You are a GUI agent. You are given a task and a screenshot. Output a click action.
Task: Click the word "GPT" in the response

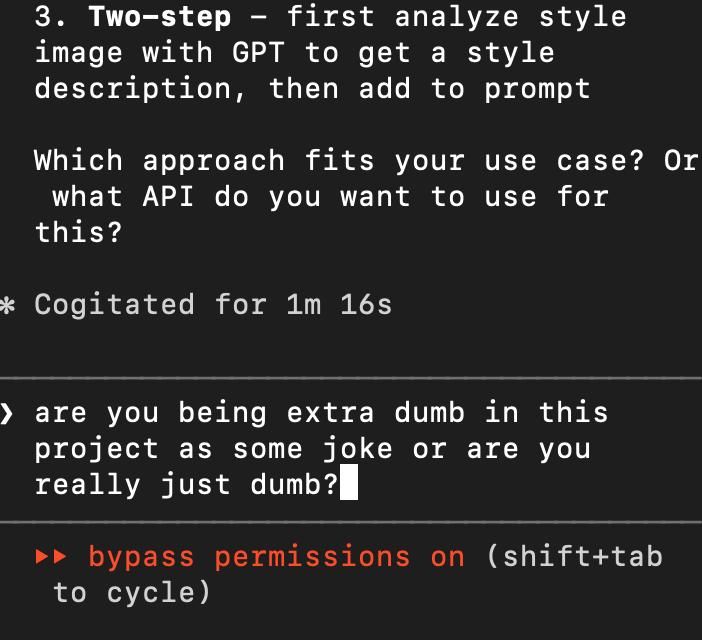point(258,53)
